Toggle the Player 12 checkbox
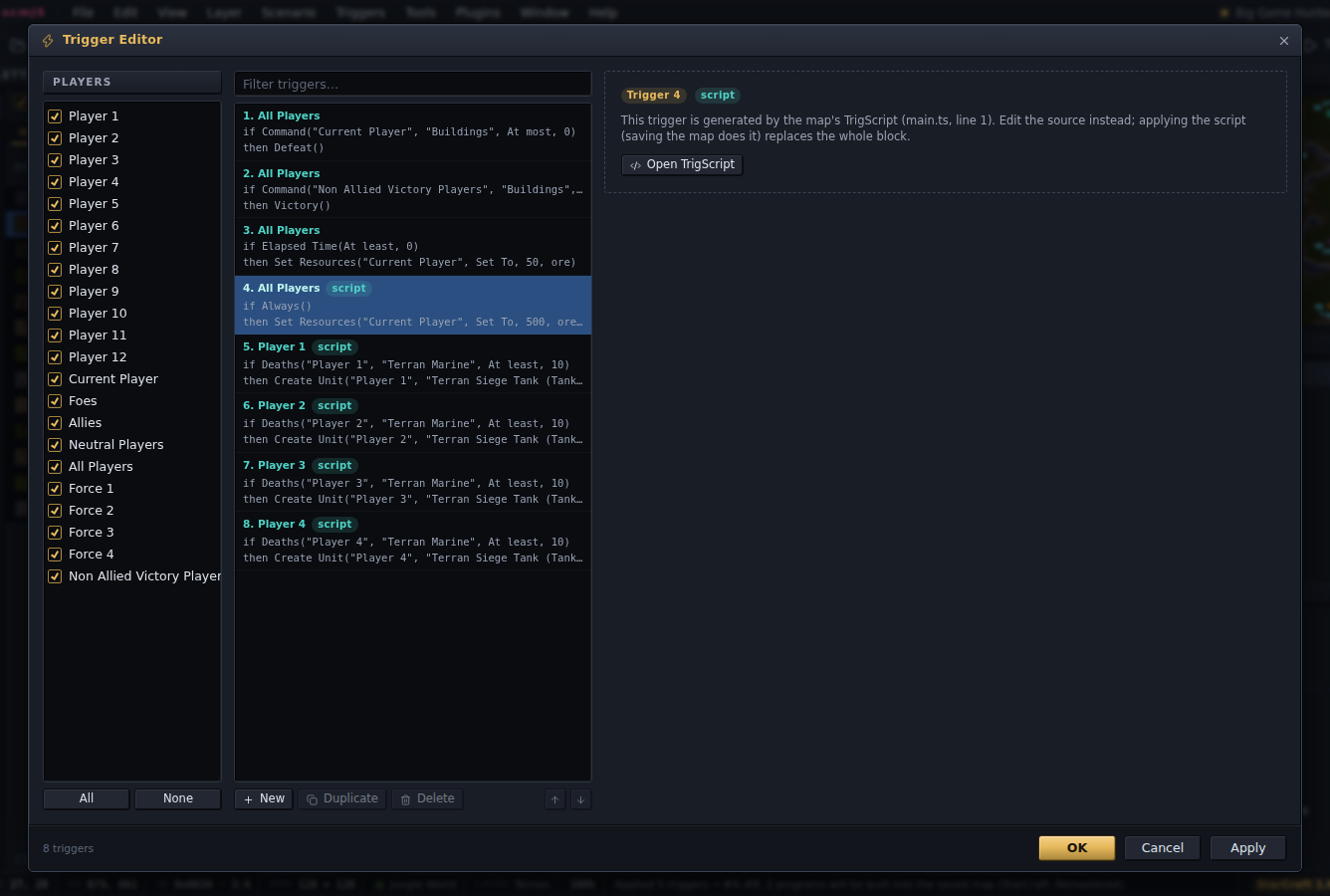The width and height of the screenshot is (1330, 896). click(55, 357)
